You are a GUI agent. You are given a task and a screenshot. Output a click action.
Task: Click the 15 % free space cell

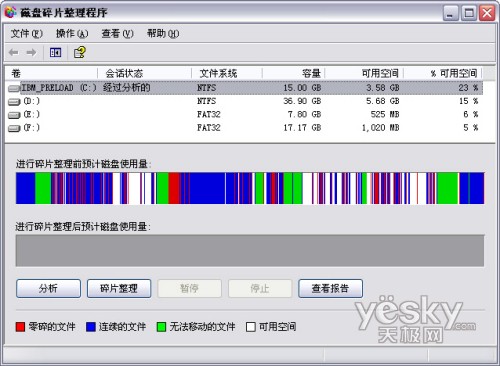click(x=468, y=101)
